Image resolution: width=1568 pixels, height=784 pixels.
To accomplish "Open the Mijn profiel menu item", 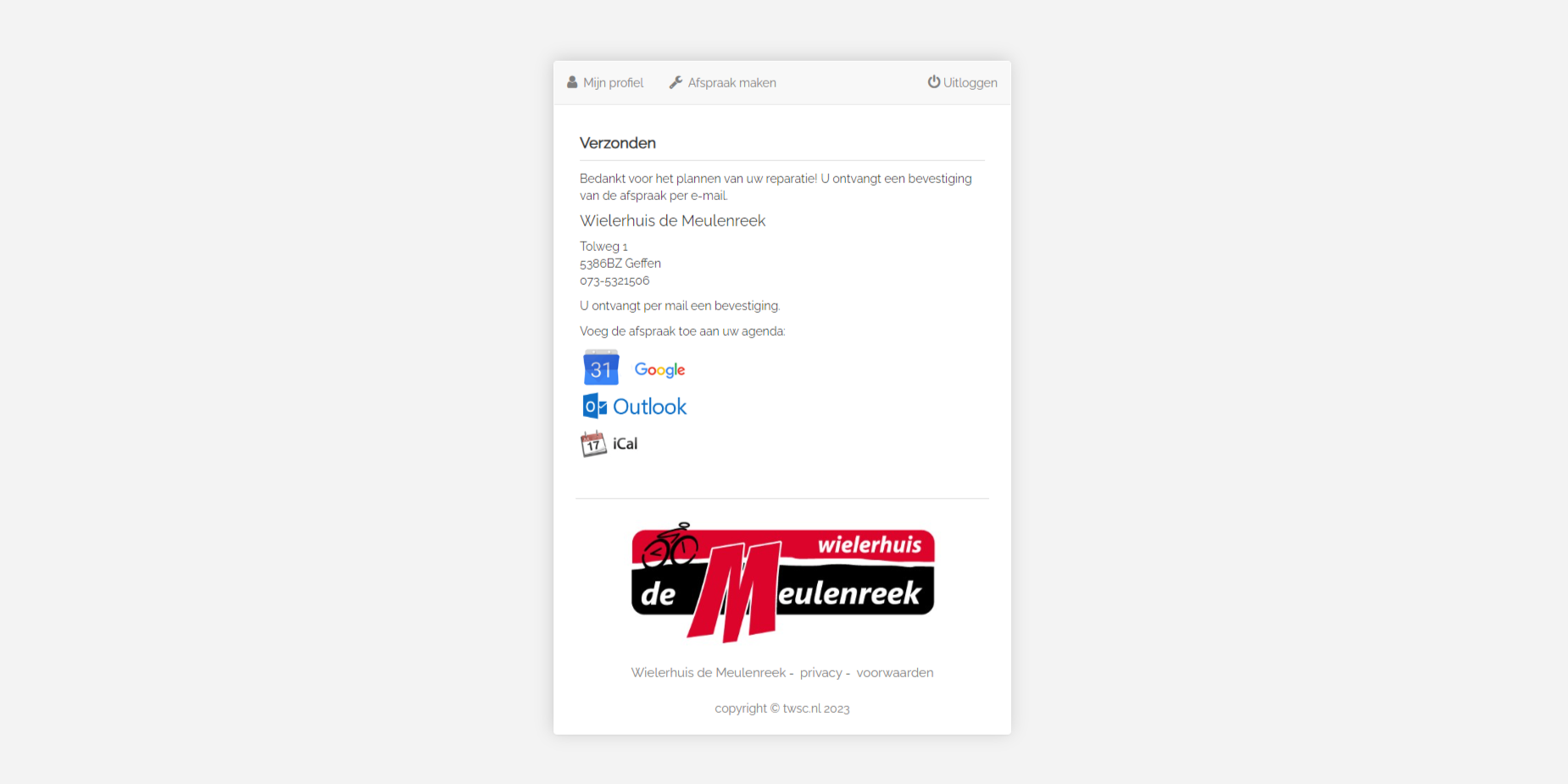I will 605,82.
